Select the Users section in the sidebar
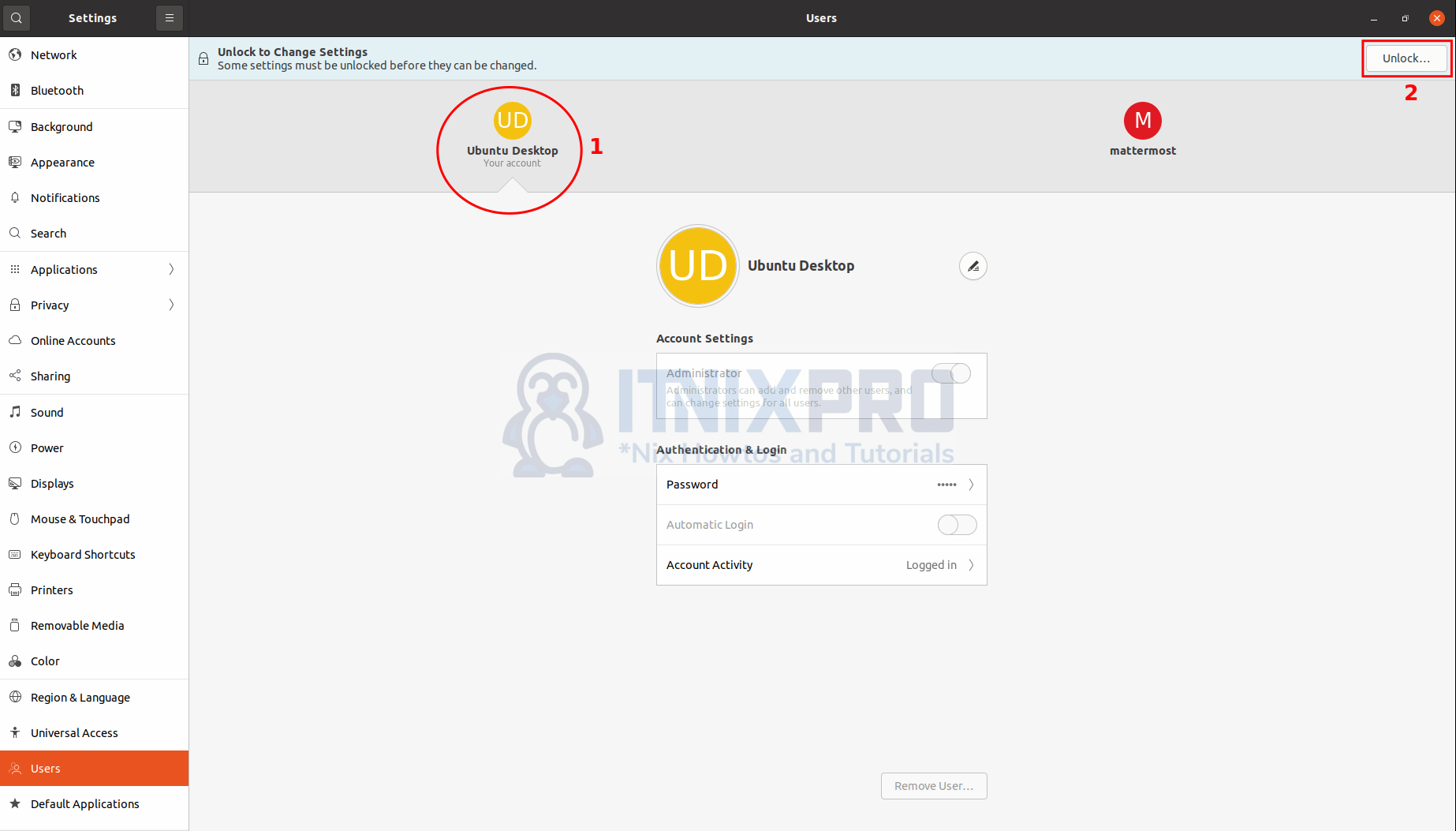 pos(45,768)
